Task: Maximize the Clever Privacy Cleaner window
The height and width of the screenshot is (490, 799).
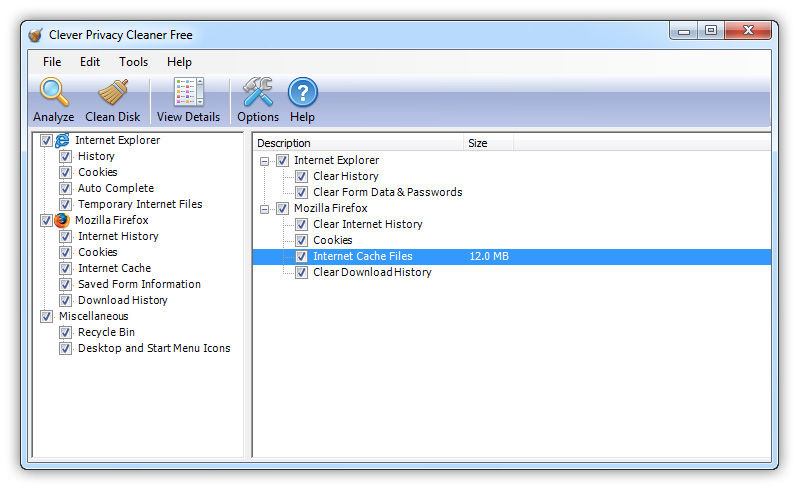Action: point(711,31)
